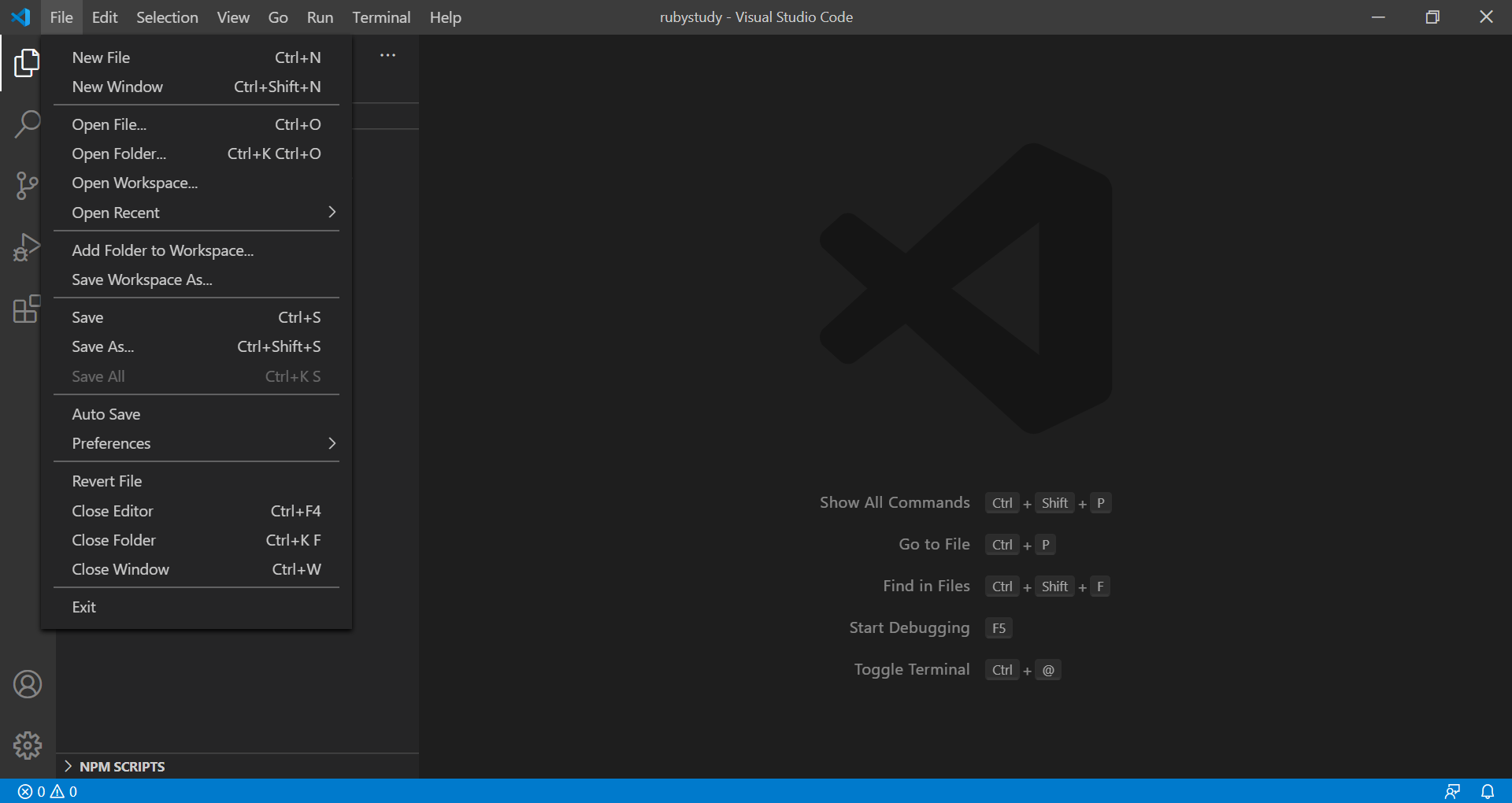Choose Open Folder... menu entry
This screenshot has height=803, width=1512.
click(x=119, y=154)
